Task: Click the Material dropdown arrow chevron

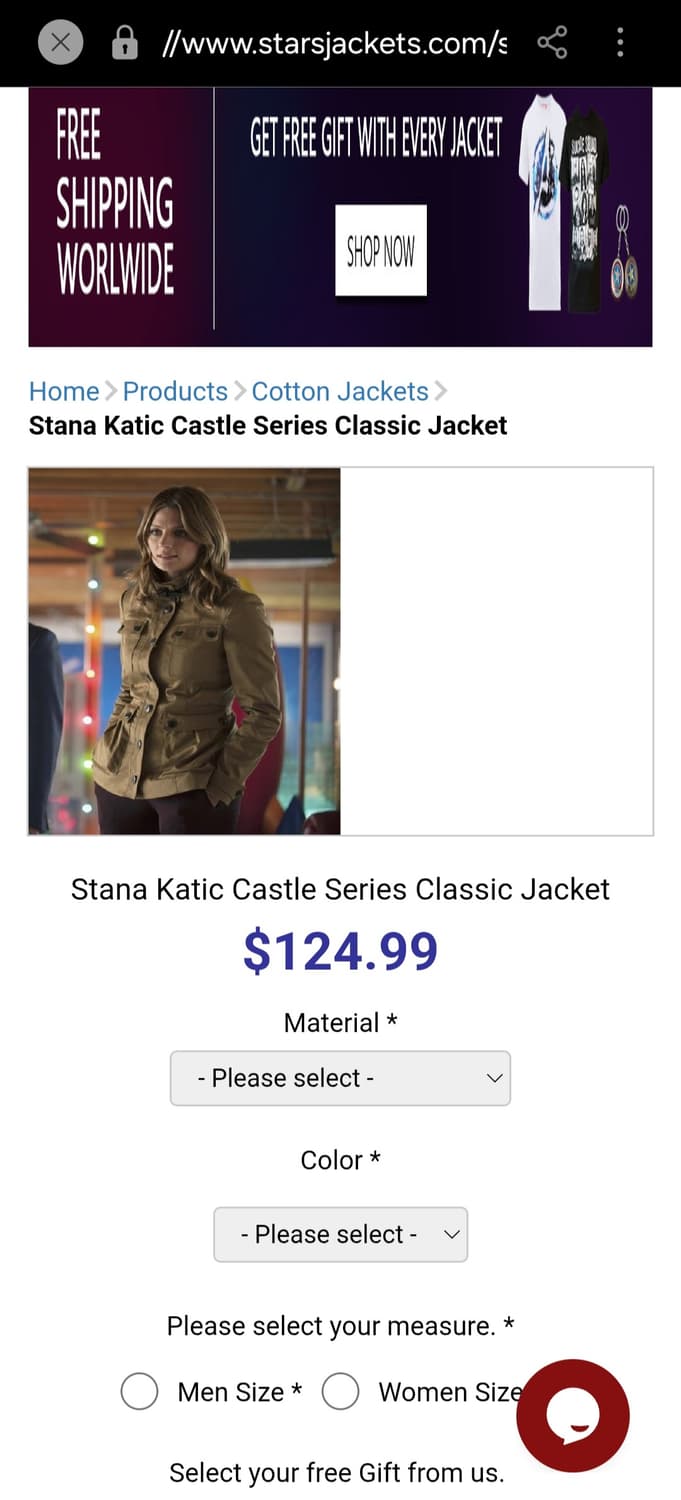Action: [493, 1078]
